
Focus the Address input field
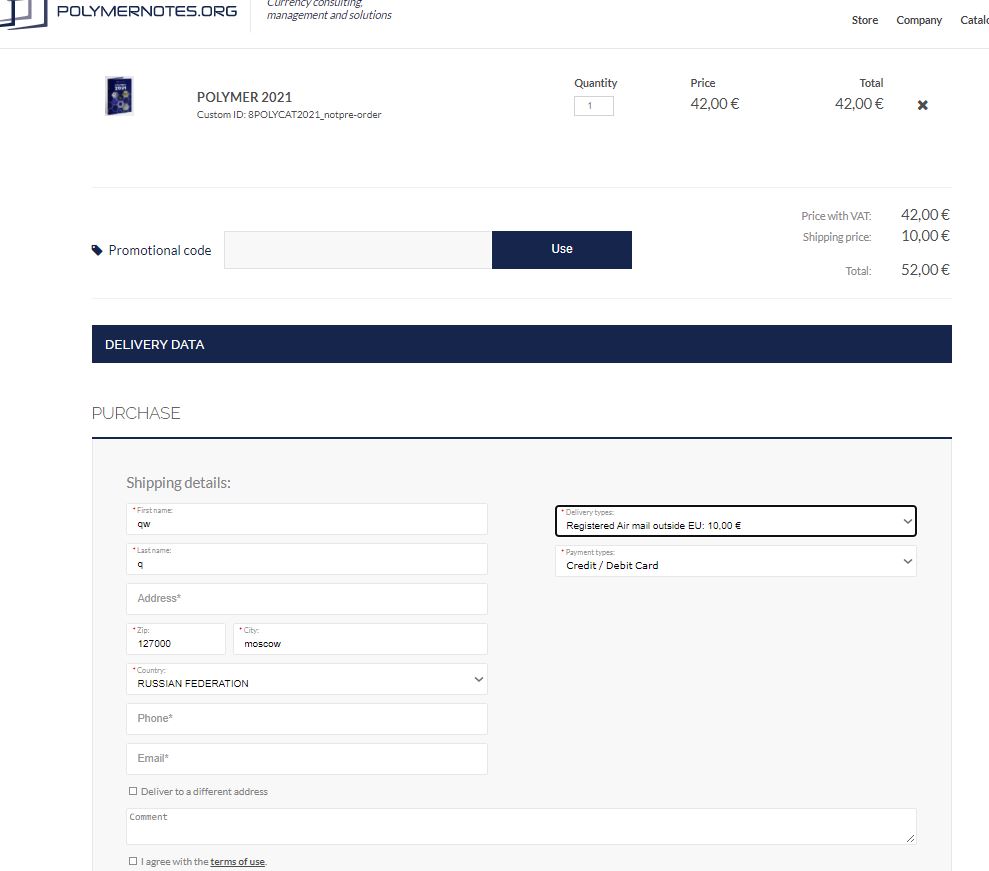306,599
